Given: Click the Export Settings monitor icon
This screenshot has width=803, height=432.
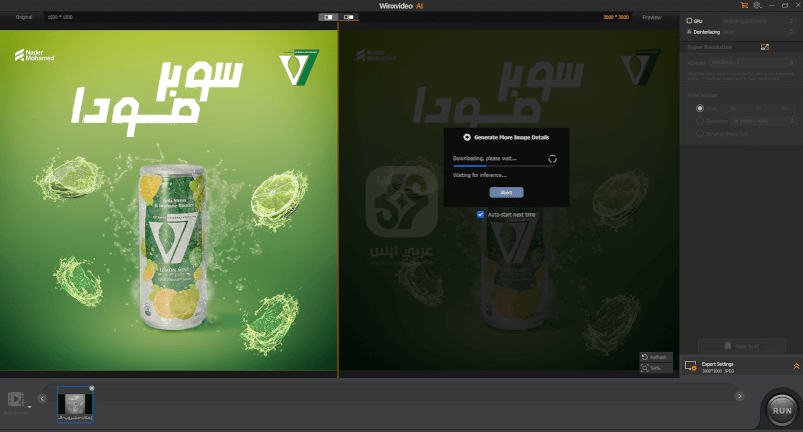Looking at the screenshot, I should (x=690, y=366).
